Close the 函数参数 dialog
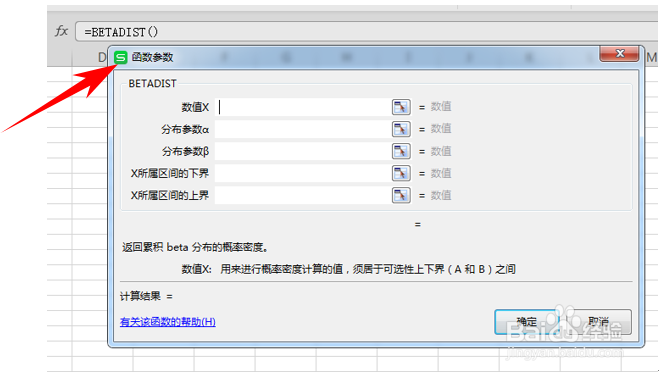Image resolution: width=659 pixels, height=375 pixels. pyautogui.click(x=619, y=53)
